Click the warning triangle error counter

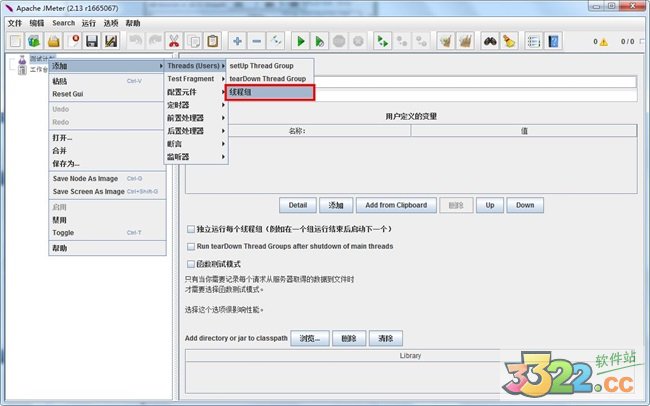pyautogui.click(x=603, y=41)
